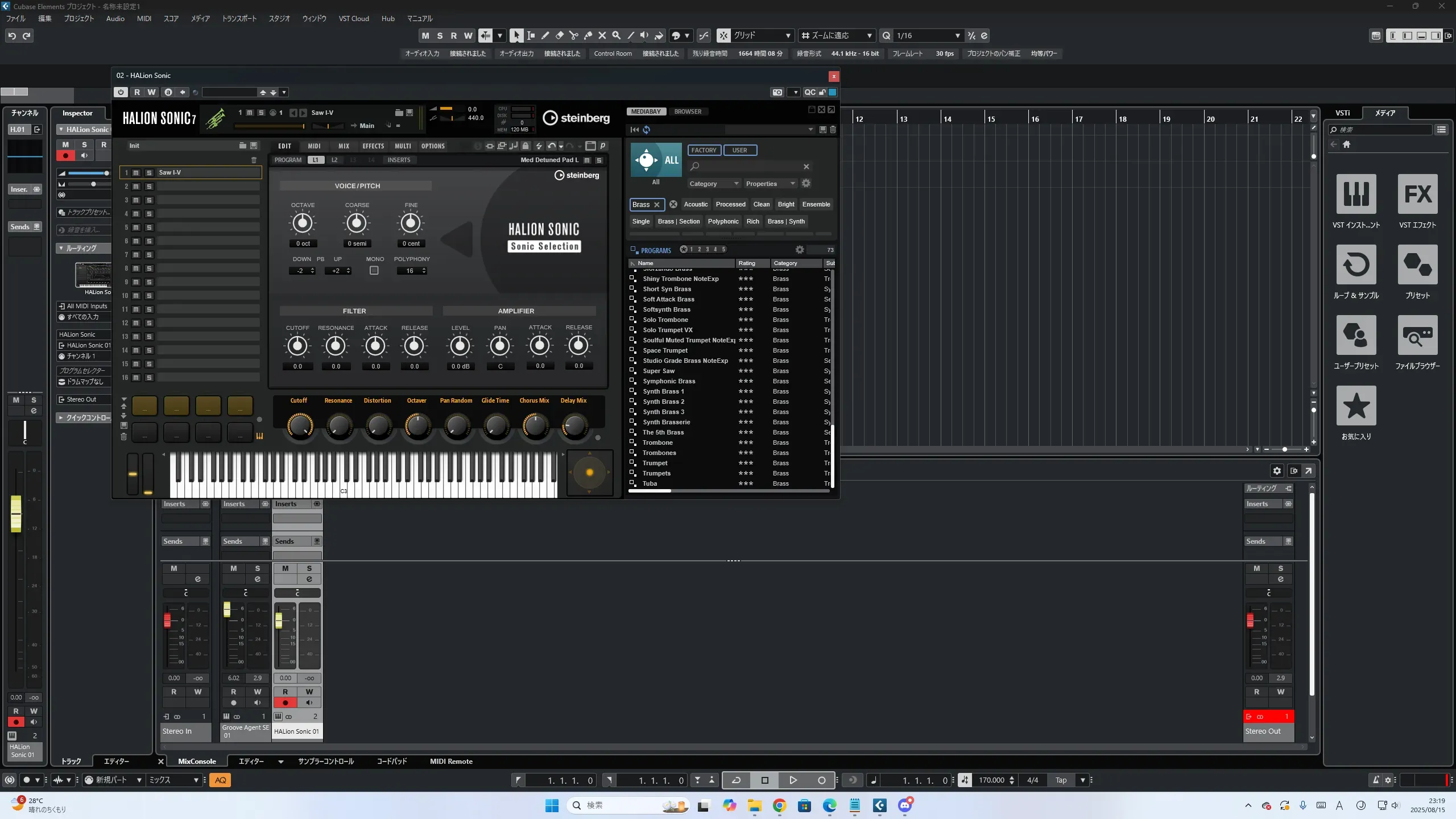
Task: Select the Acoustic tag filter
Action: point(696,204)
